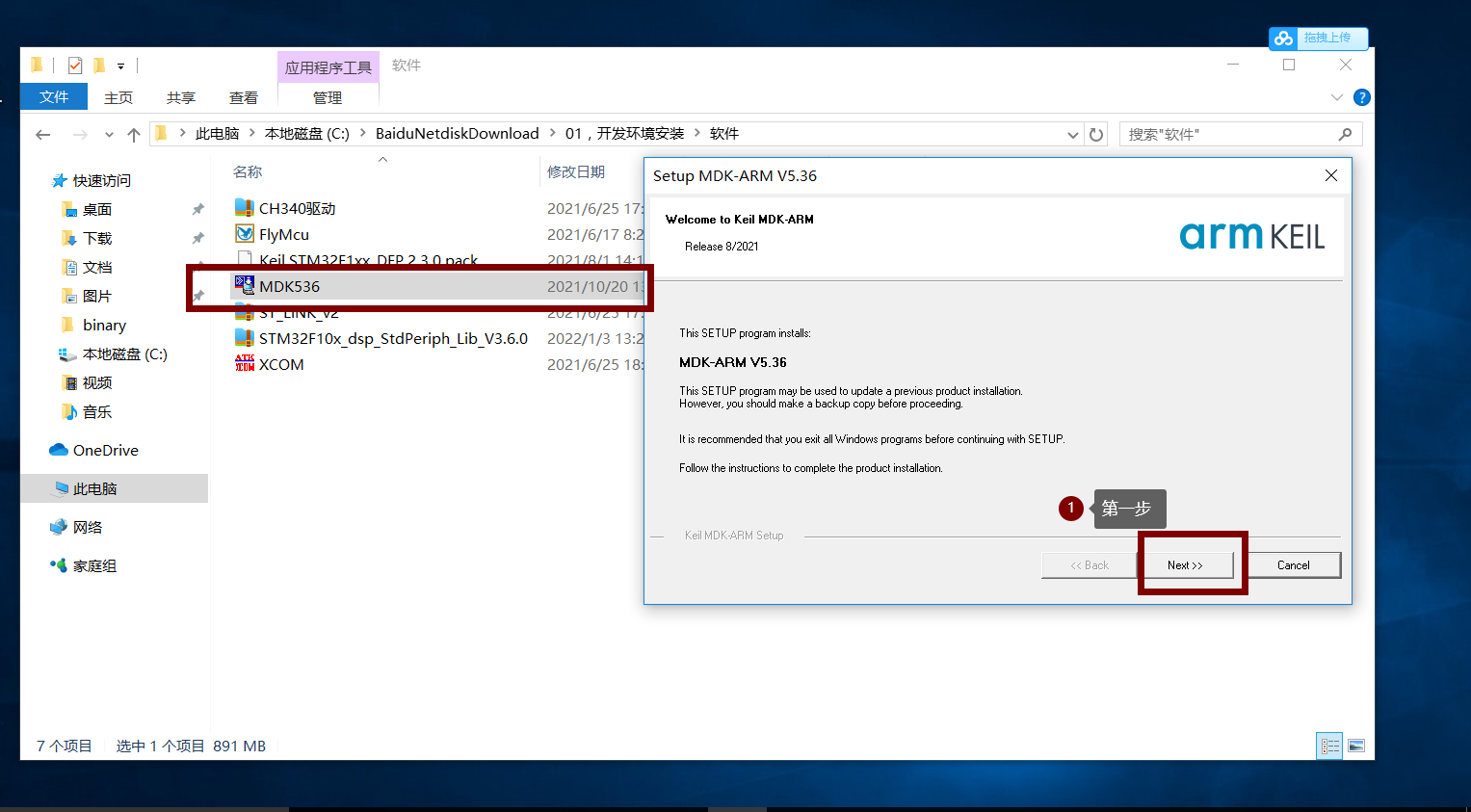This screenshot has width=1471, height=812.
Task: Sort files by 名称 column header
Action: (x=248, y=171)
